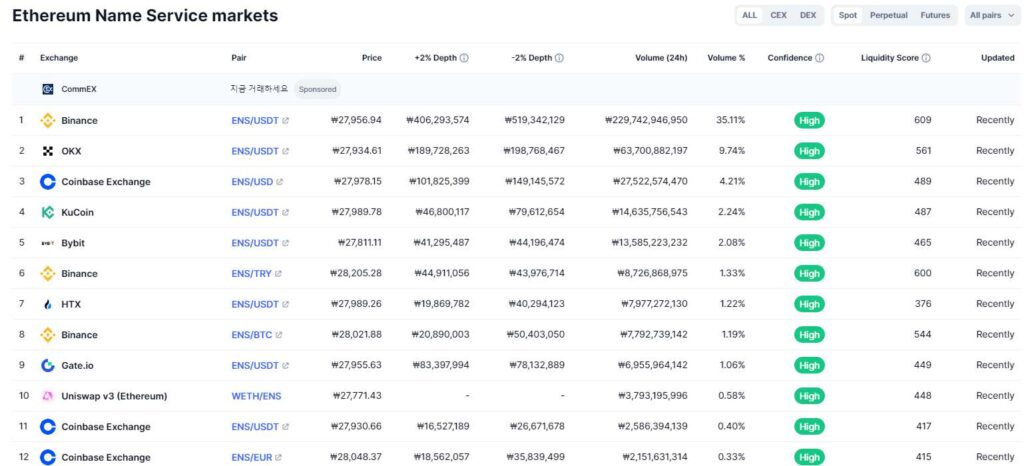The height and width of the screenshot is (466, 1024).
Task: Click price ₩28,205.28 in ENS/TRY row
Action: [x=356, y=273]
